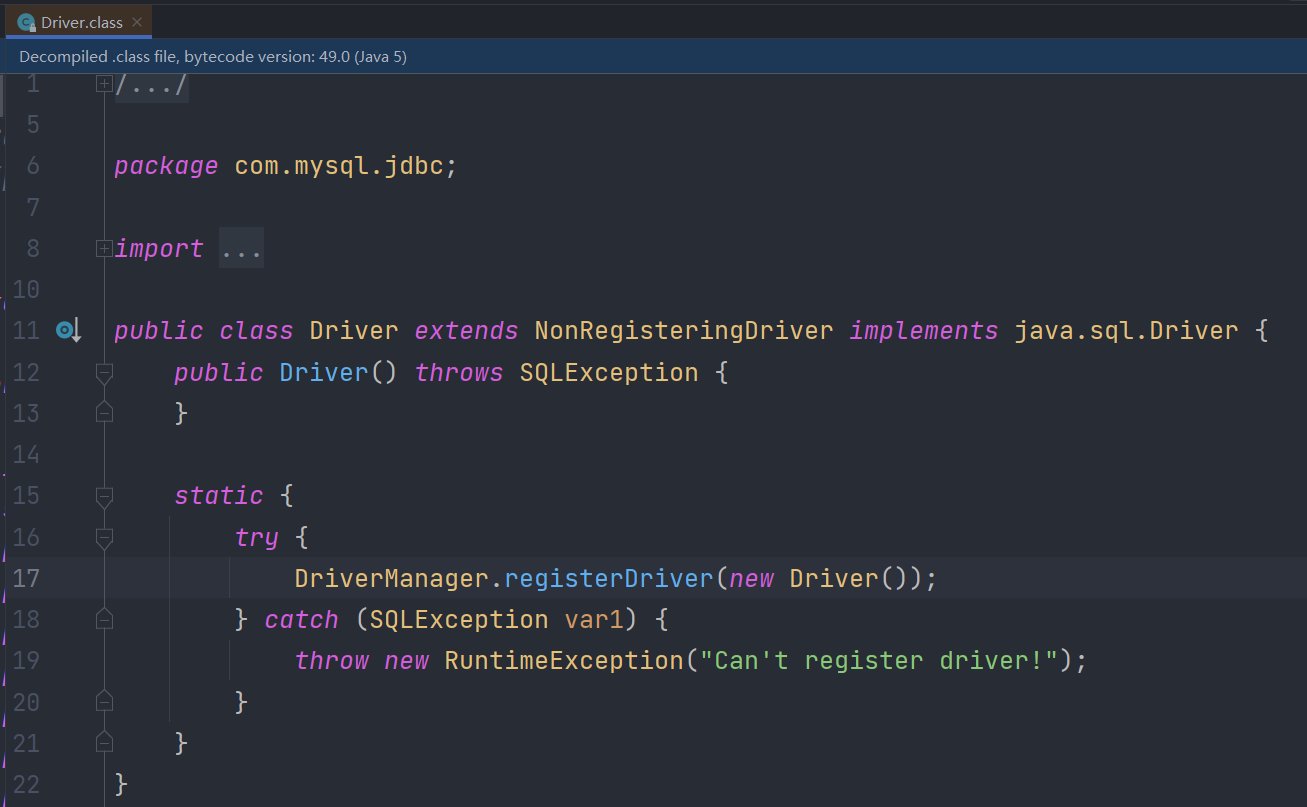Expand the folded comment on line 1
Screen dimensions: 1307x807
pos(104,84)
